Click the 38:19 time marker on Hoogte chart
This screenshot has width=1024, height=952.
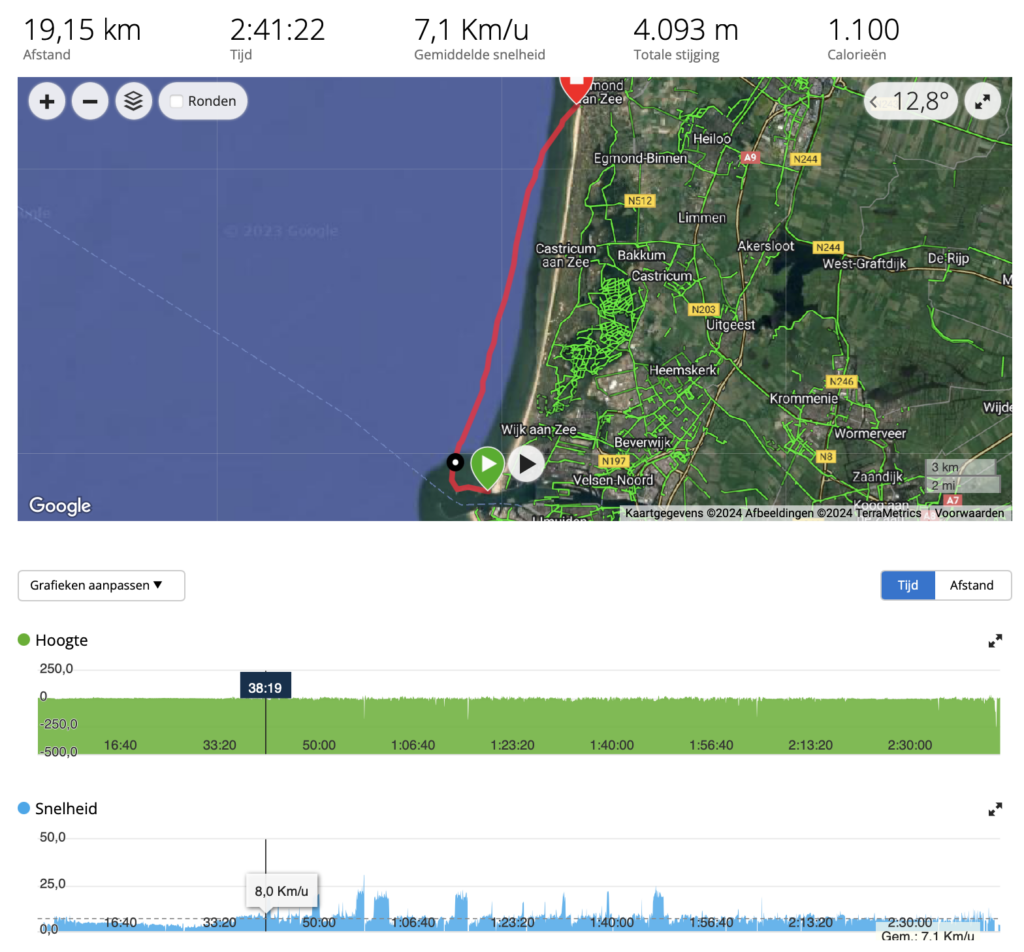(265, 688)
